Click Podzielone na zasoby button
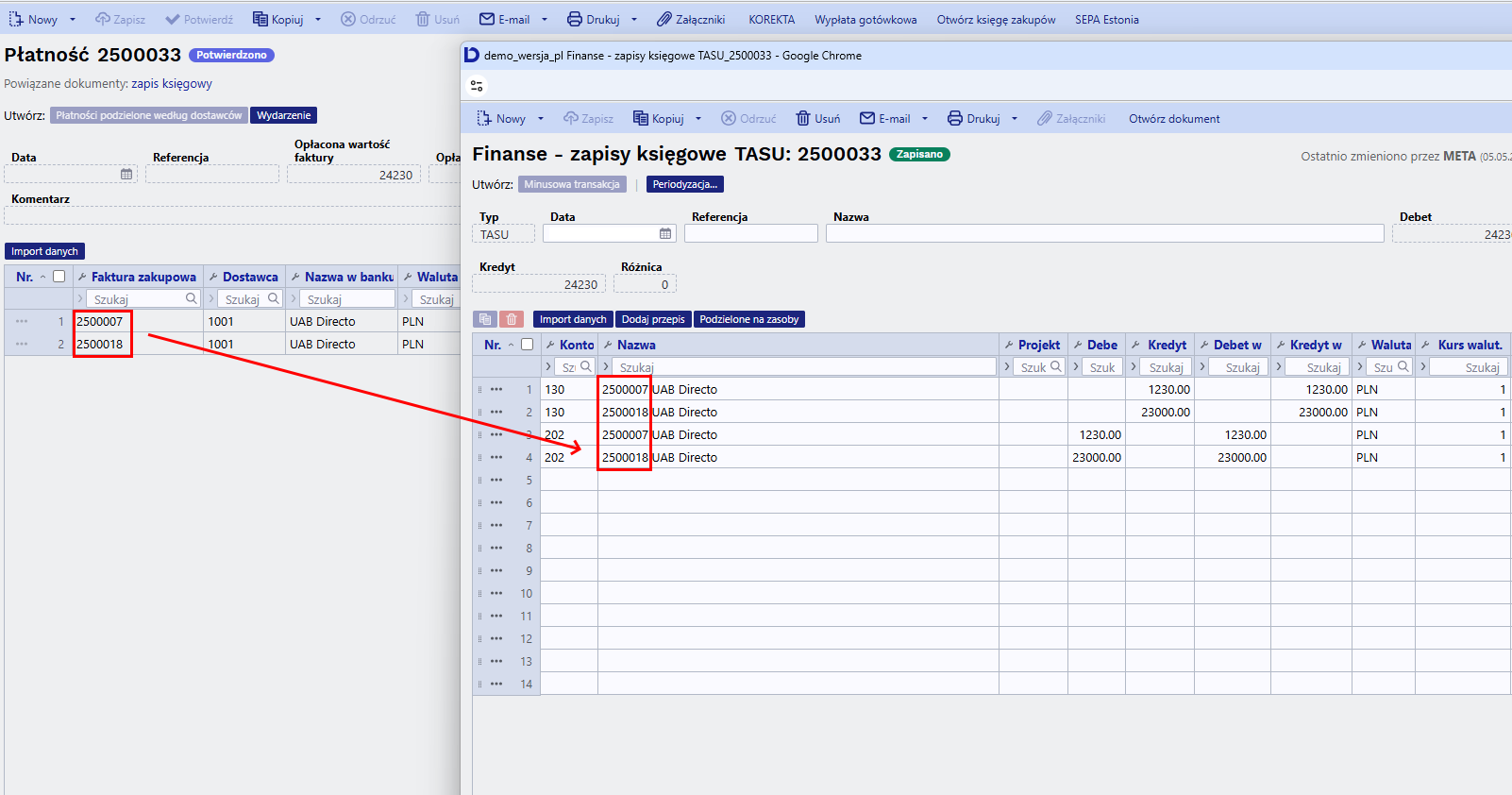1512x795 pixels. 749,319
